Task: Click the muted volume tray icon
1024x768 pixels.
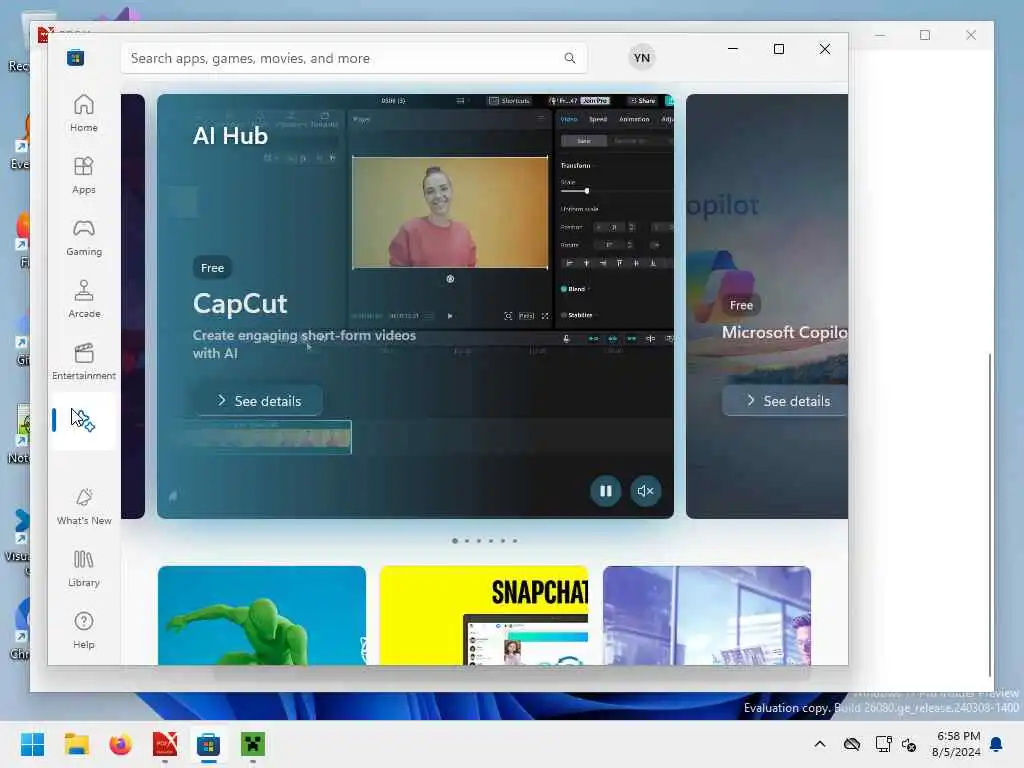Action: point(908,744)
